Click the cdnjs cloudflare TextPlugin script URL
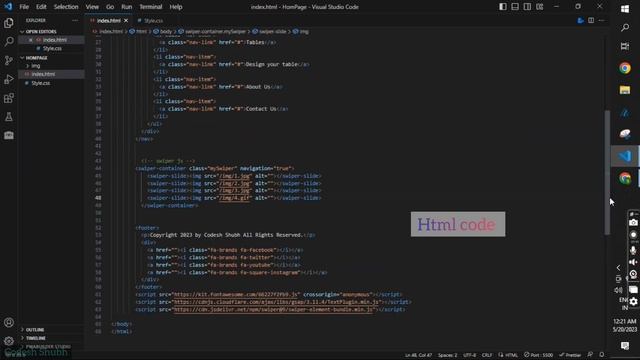 276,302
